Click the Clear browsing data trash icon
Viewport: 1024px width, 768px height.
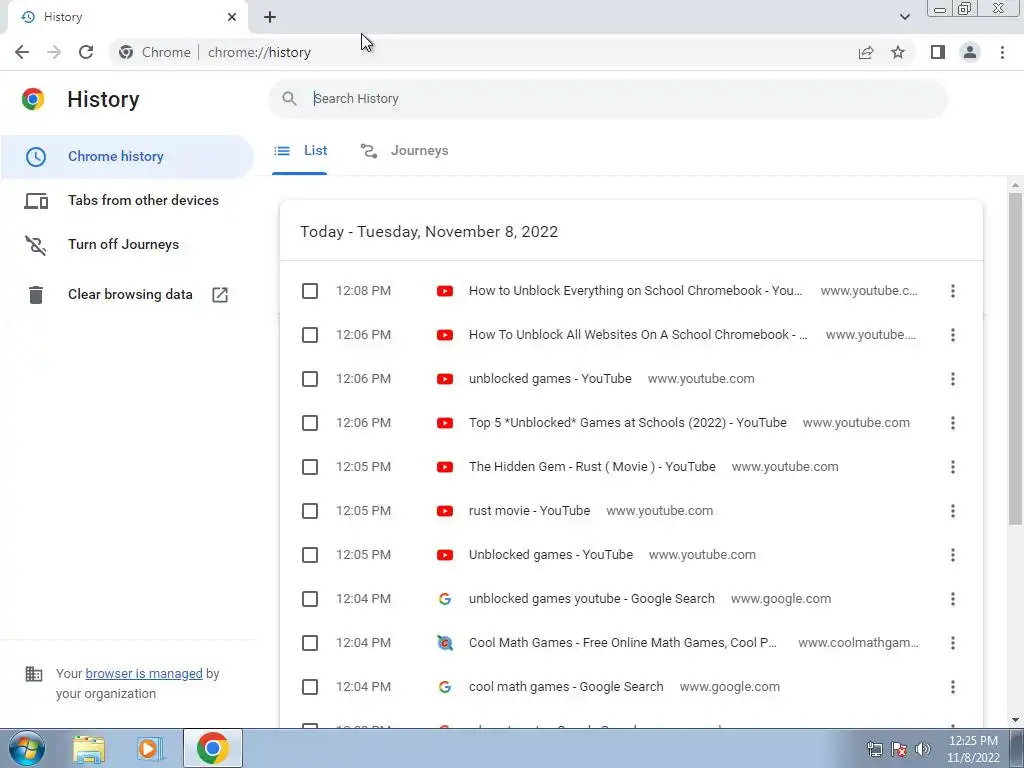(36, 295)
